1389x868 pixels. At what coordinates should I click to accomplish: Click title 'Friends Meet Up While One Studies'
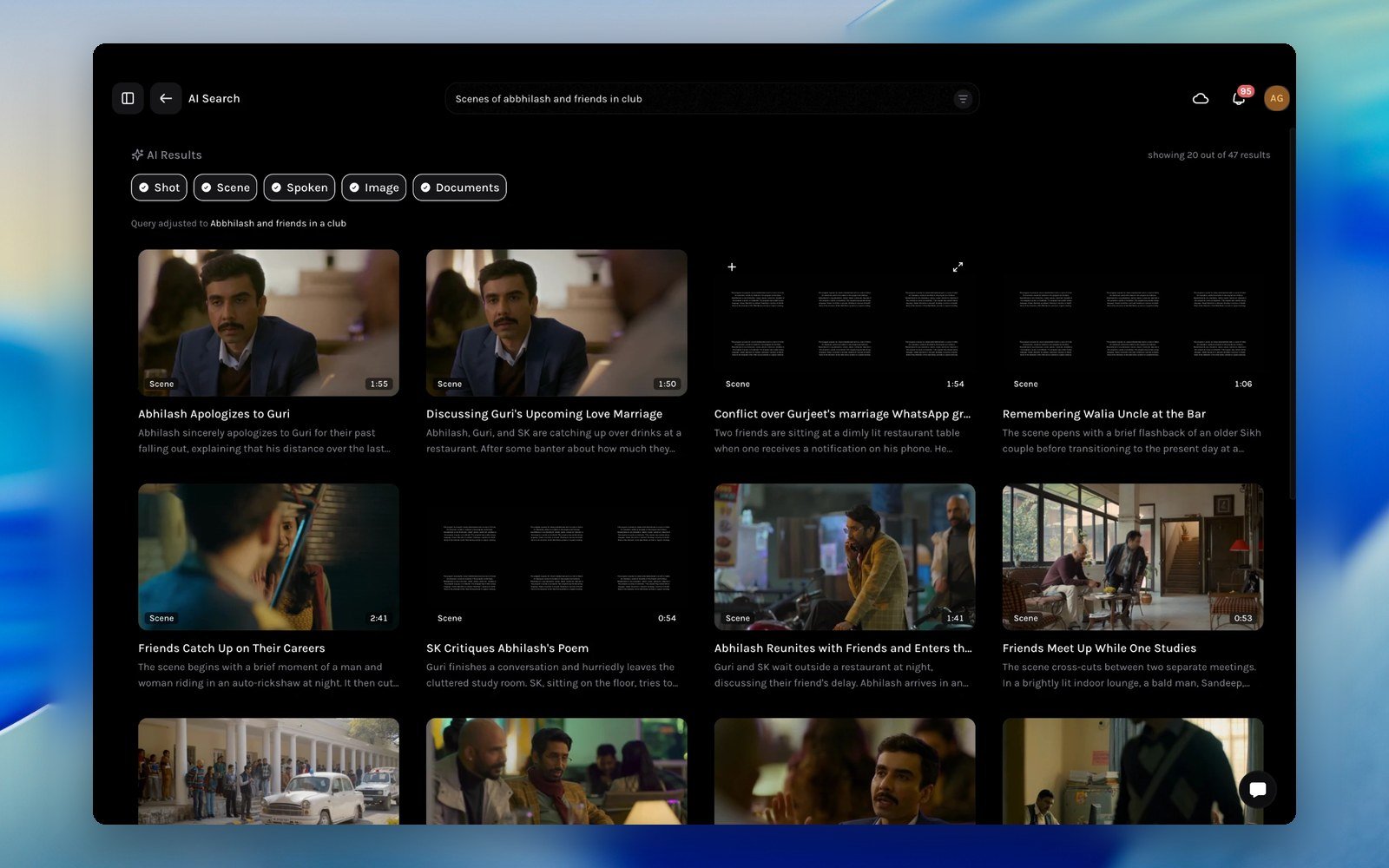(x=1099, y=648)
